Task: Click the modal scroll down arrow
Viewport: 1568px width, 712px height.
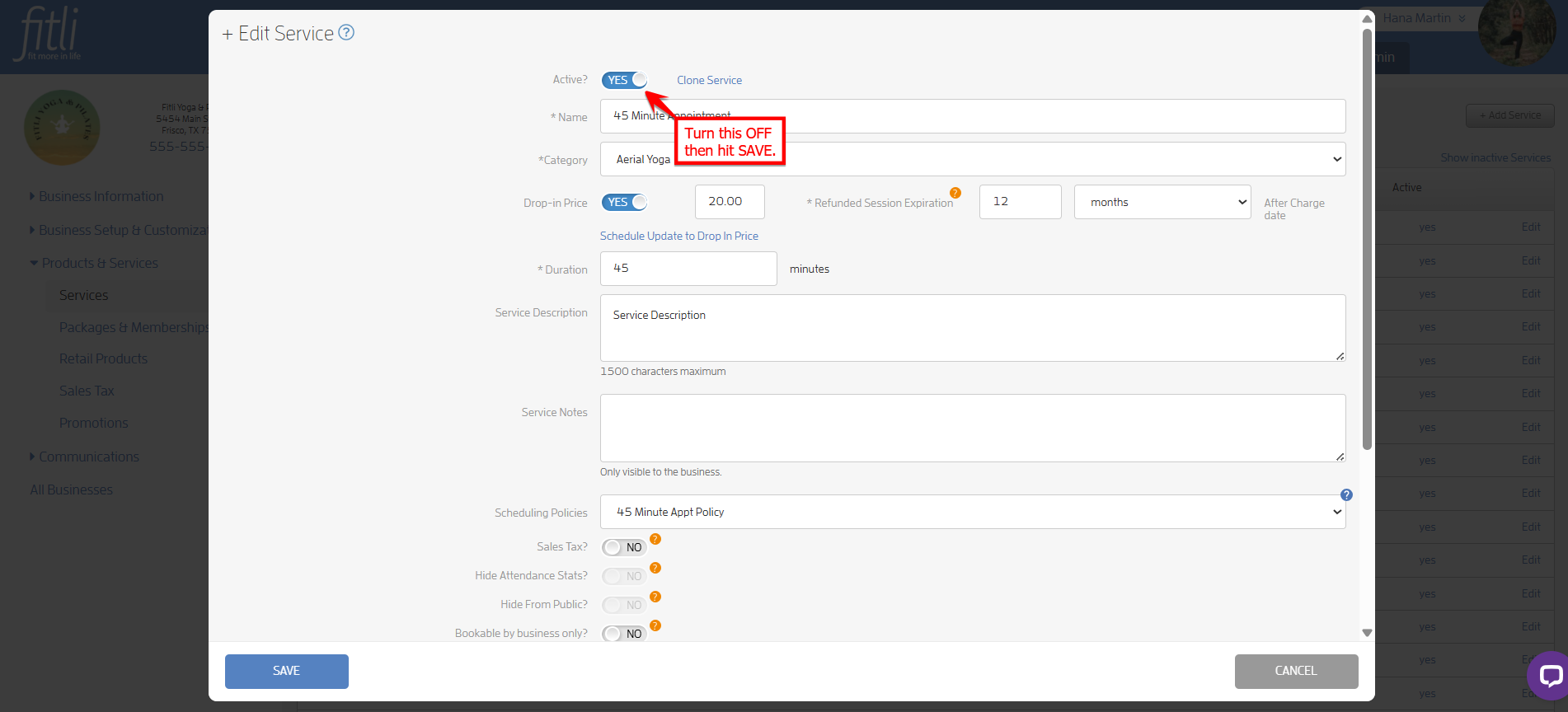Action: pyautogui.click(x=1367, y=633)
